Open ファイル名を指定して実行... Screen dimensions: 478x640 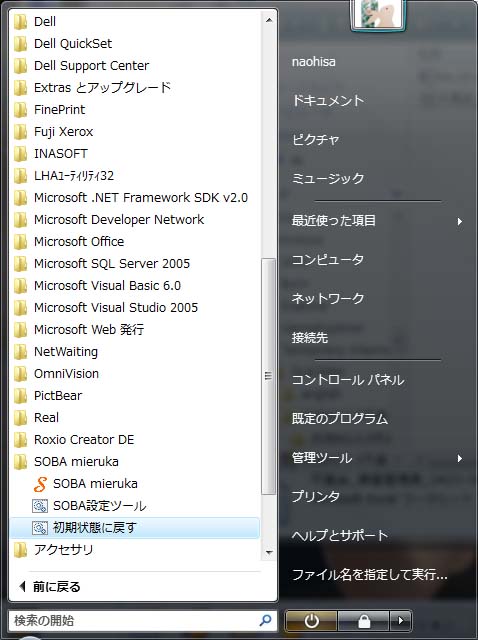click(370, 575)
